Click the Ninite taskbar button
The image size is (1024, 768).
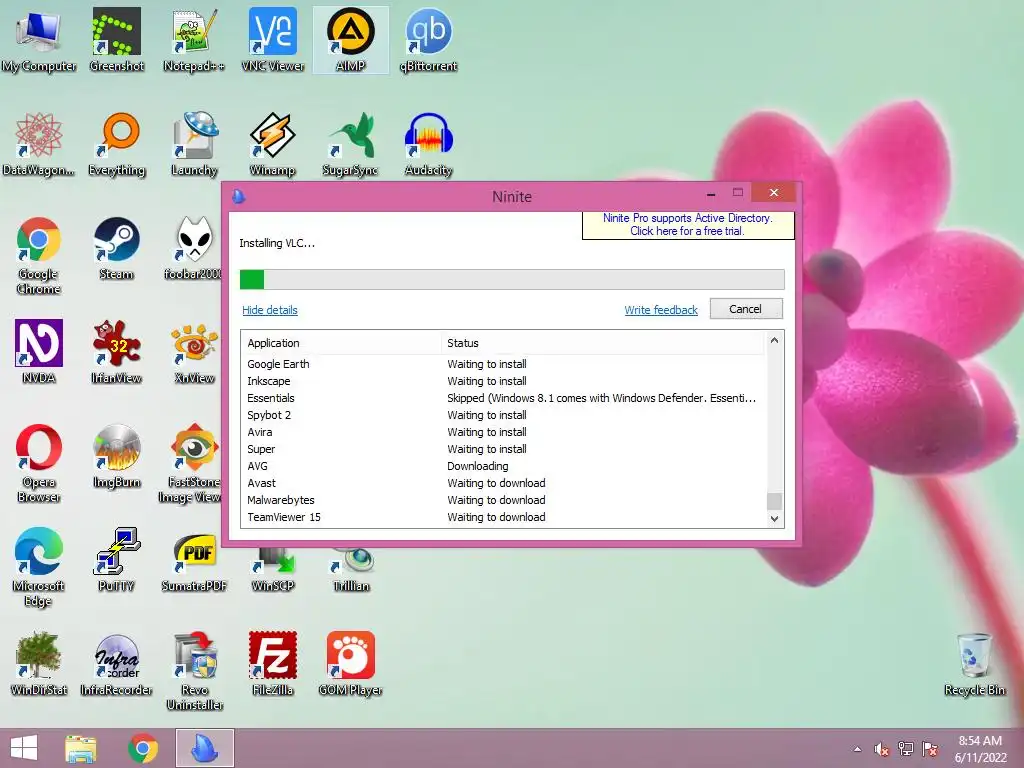(x=204, y=748)
